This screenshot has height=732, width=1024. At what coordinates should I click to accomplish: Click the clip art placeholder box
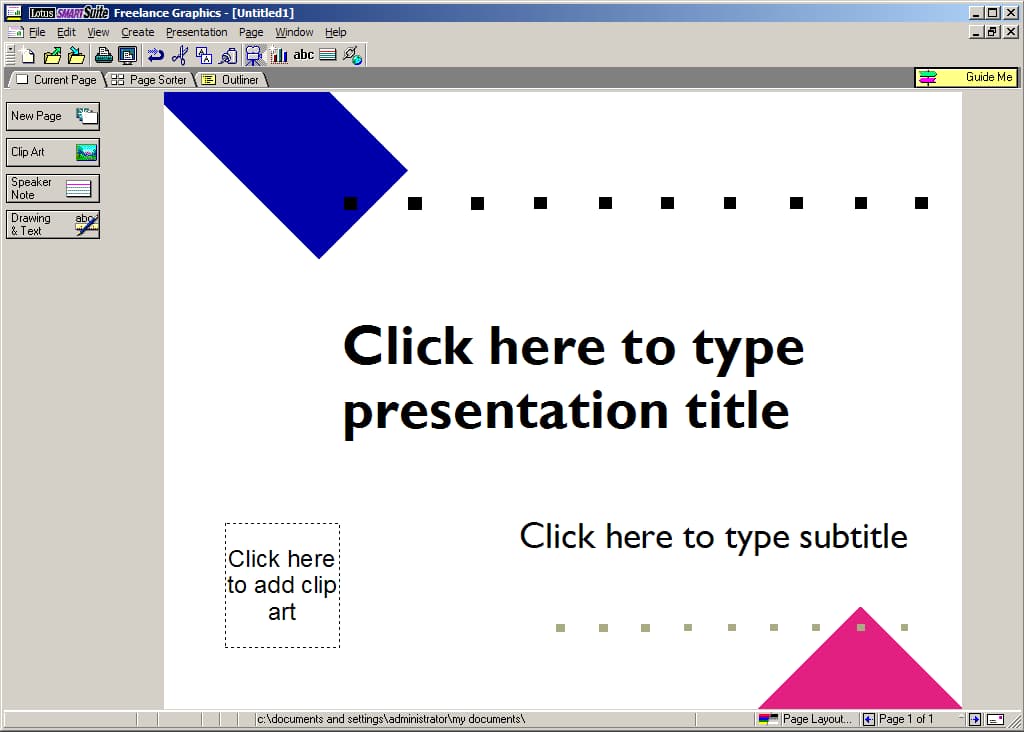pos(282,585)
